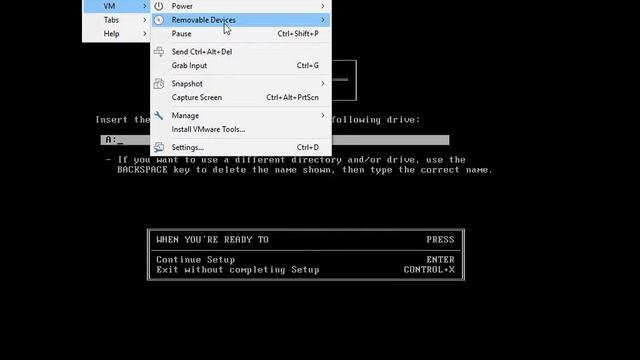
Task: Click the 'WHEN YOU'RE READY TO' heading
Action: 212,240
